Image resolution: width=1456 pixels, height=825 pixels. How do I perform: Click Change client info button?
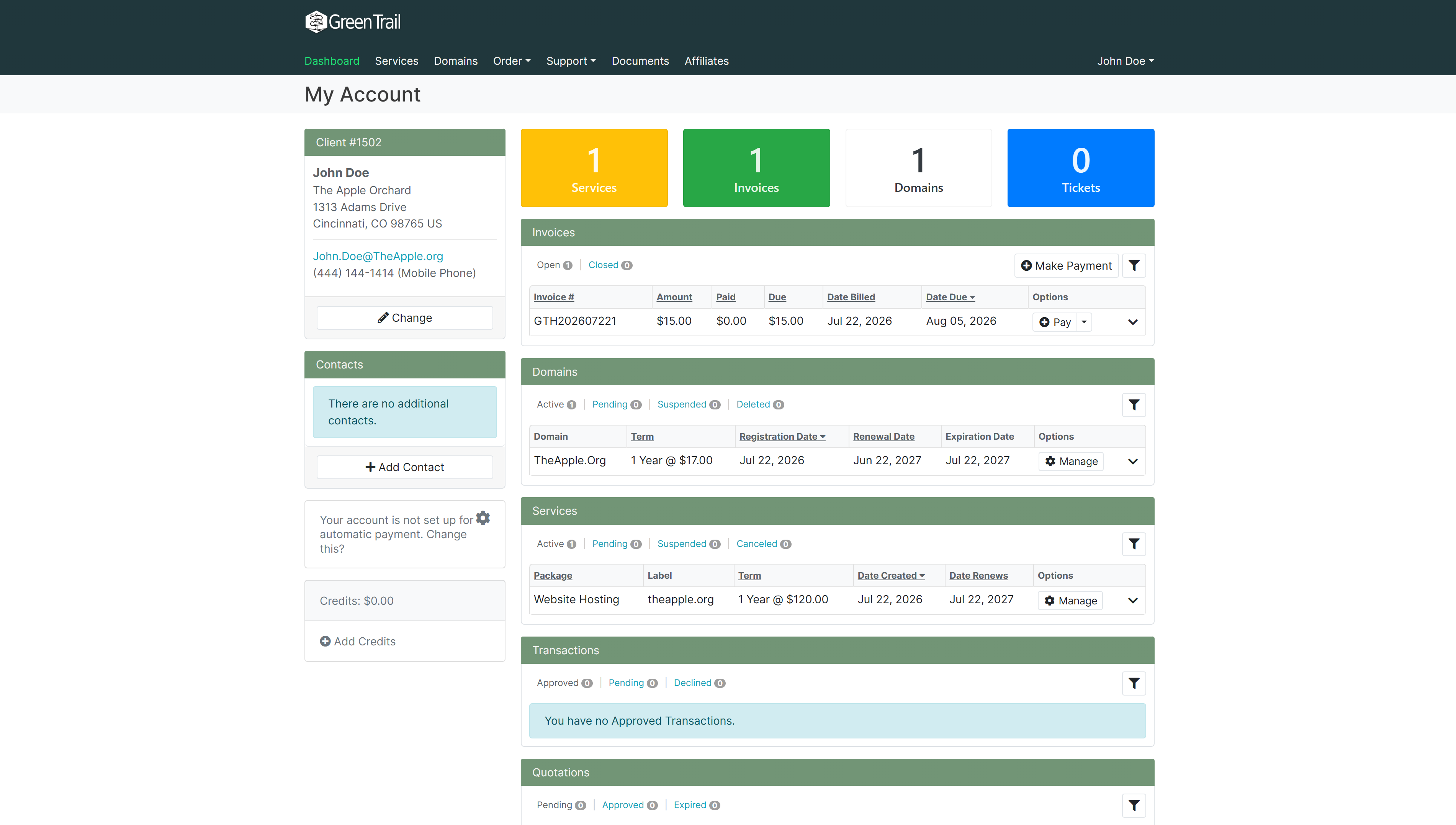point(404,318)
